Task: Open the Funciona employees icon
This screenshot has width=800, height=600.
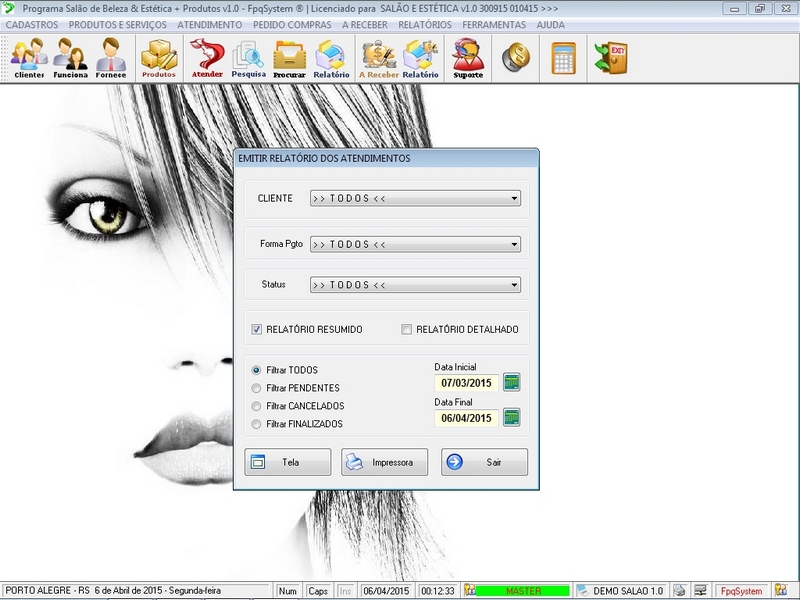Action: click(x=70, y=58)
